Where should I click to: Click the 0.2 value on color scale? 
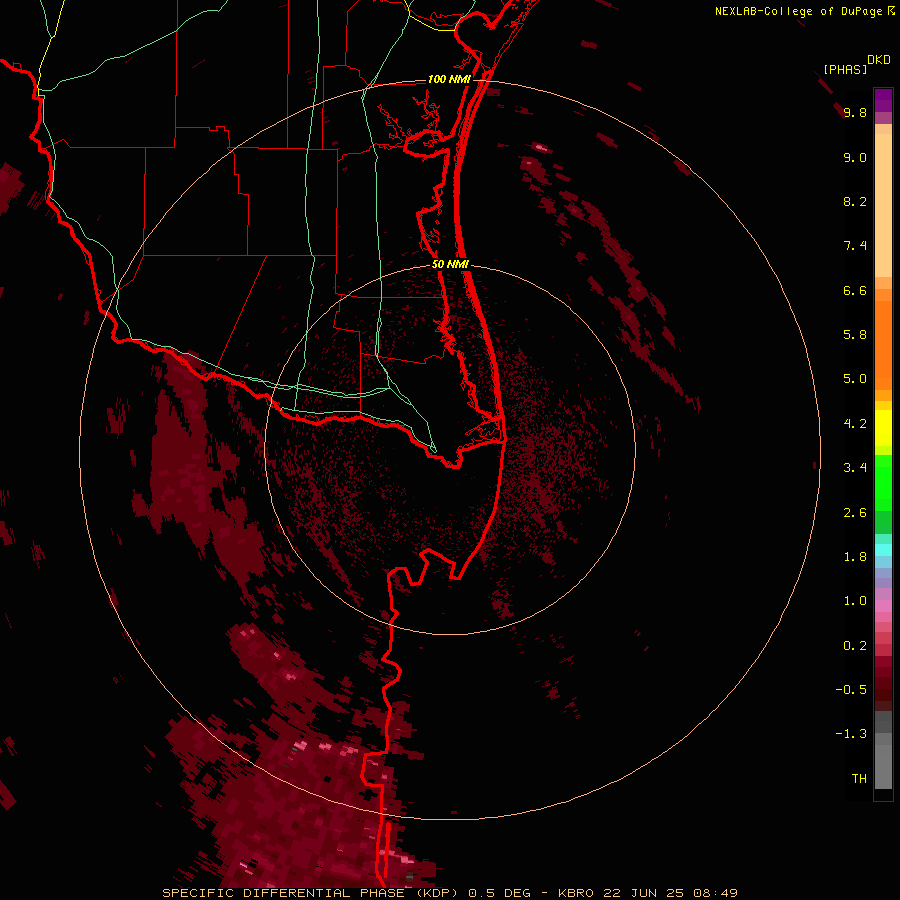[x=855, y=646]
